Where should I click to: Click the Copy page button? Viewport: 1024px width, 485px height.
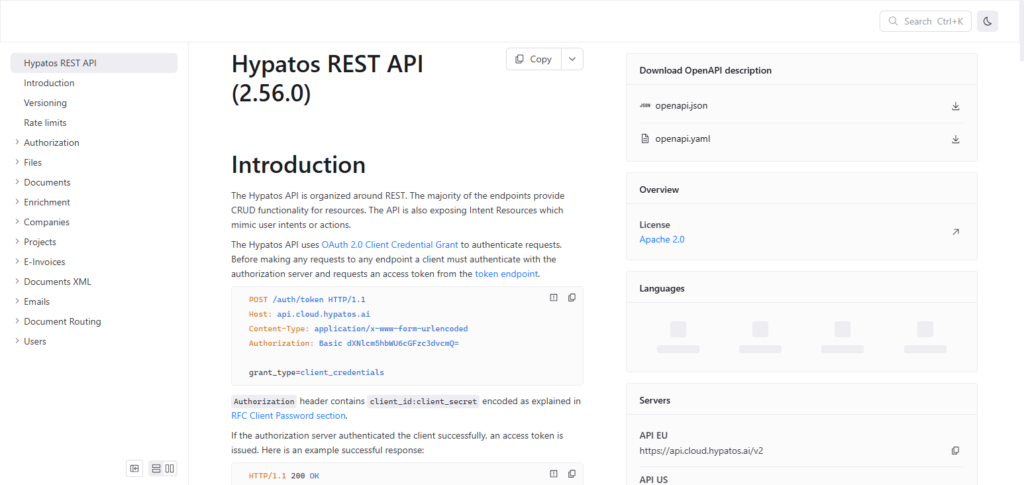534,59
